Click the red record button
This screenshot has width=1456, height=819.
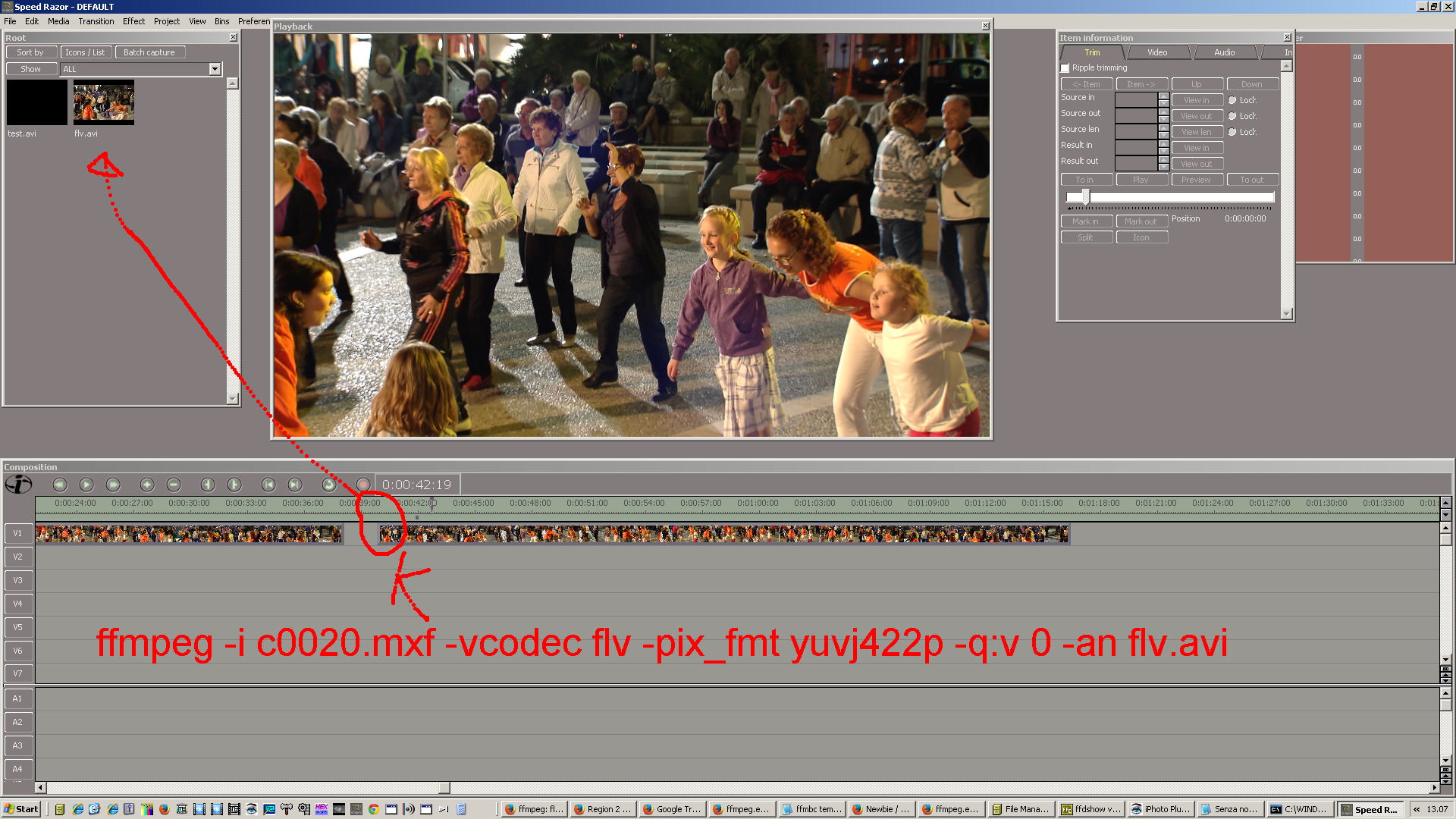click(x=363, y=485)
